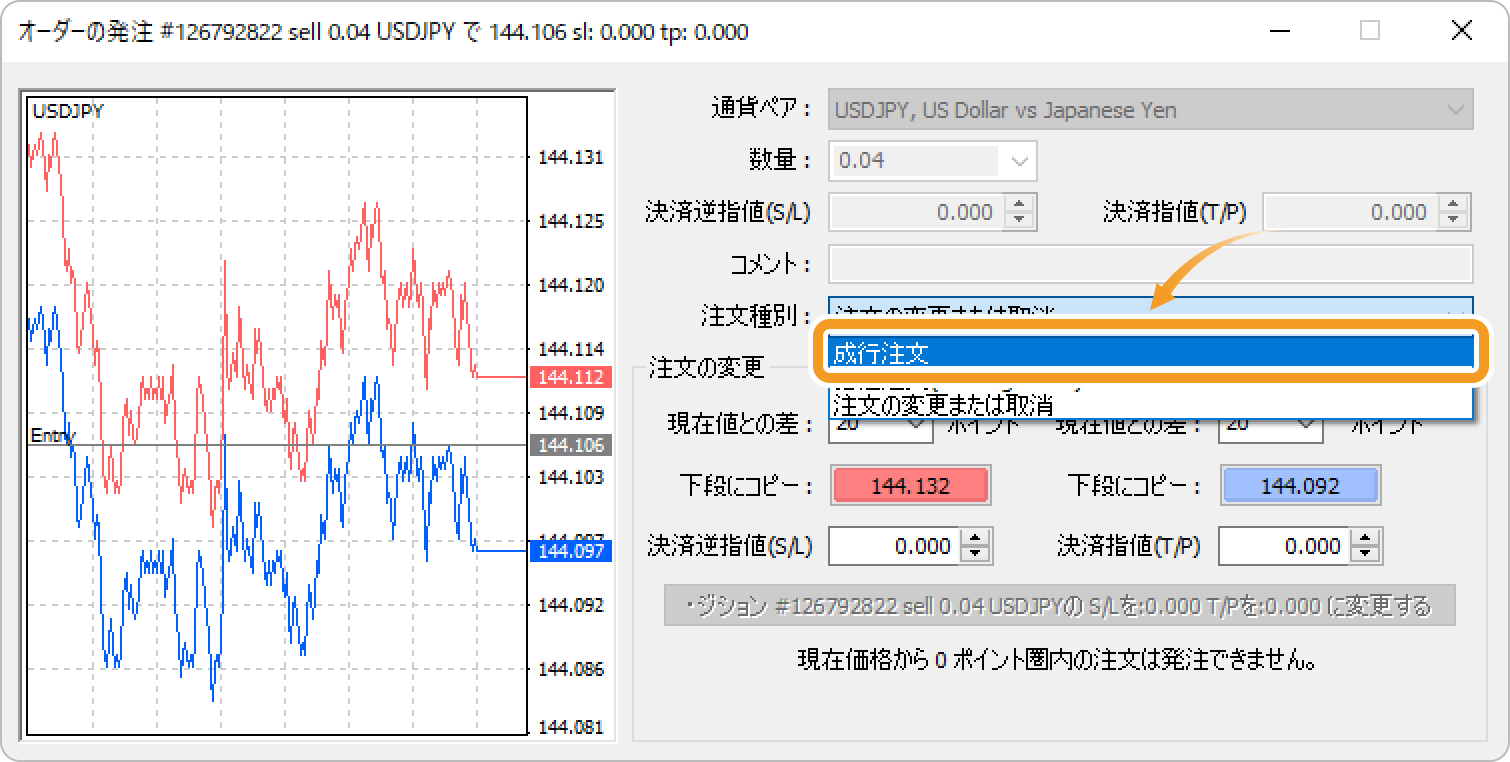Click the 決済指値(T/P) field in 注文の変更 group
The image size is (1510, 762).
coord(1284,546)
